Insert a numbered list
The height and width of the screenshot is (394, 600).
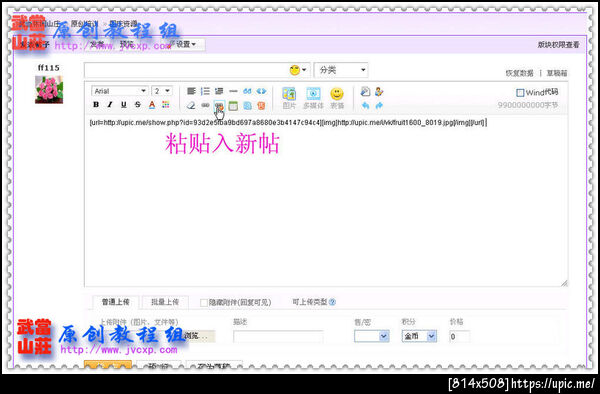205,91
